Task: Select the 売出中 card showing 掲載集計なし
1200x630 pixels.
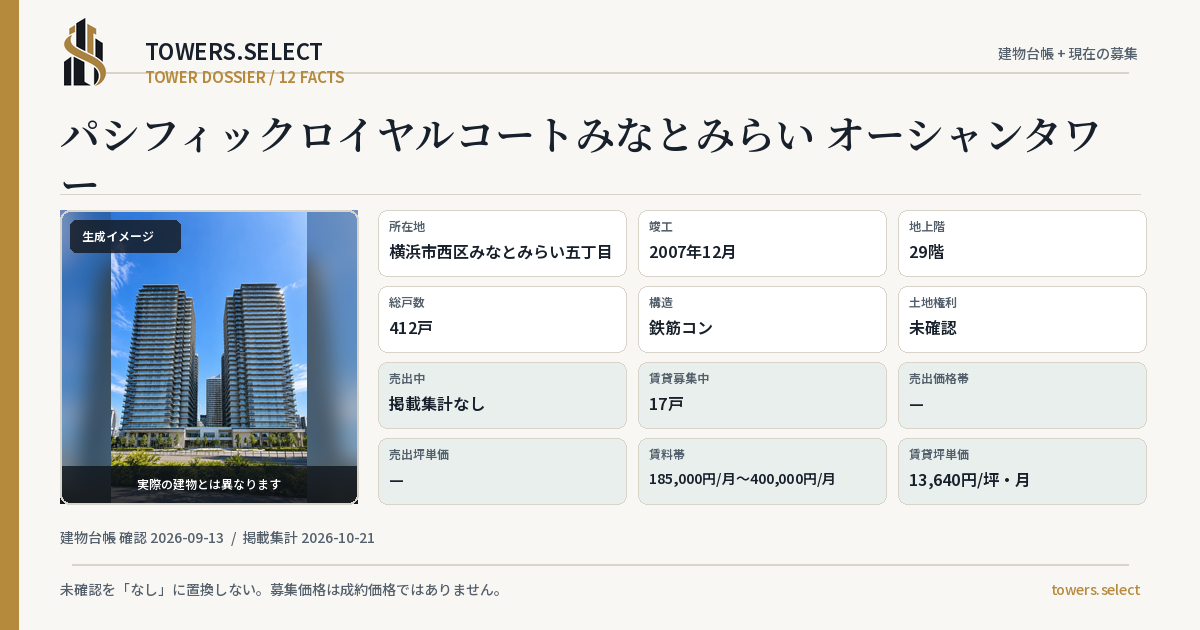Action: (x=502, y=395)
